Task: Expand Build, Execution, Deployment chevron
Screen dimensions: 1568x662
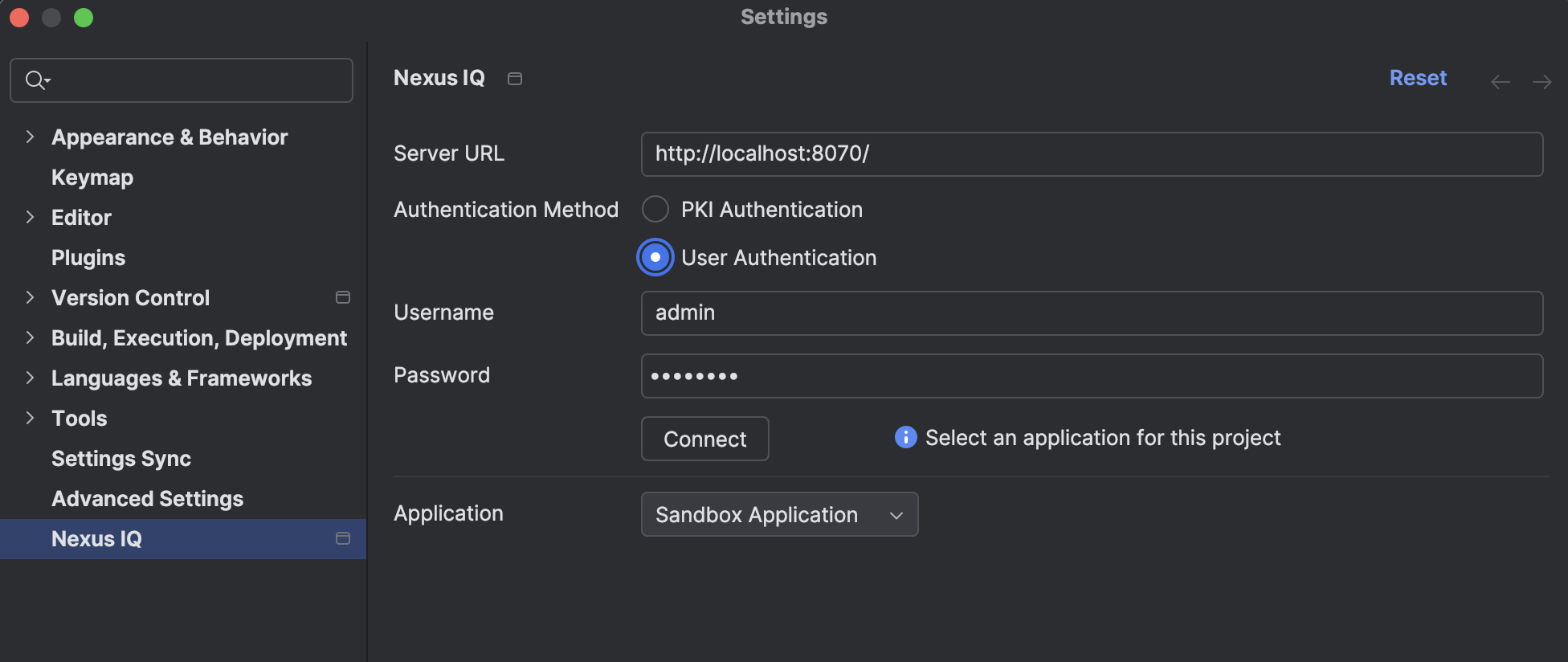Action: click(x=30, y=337)
